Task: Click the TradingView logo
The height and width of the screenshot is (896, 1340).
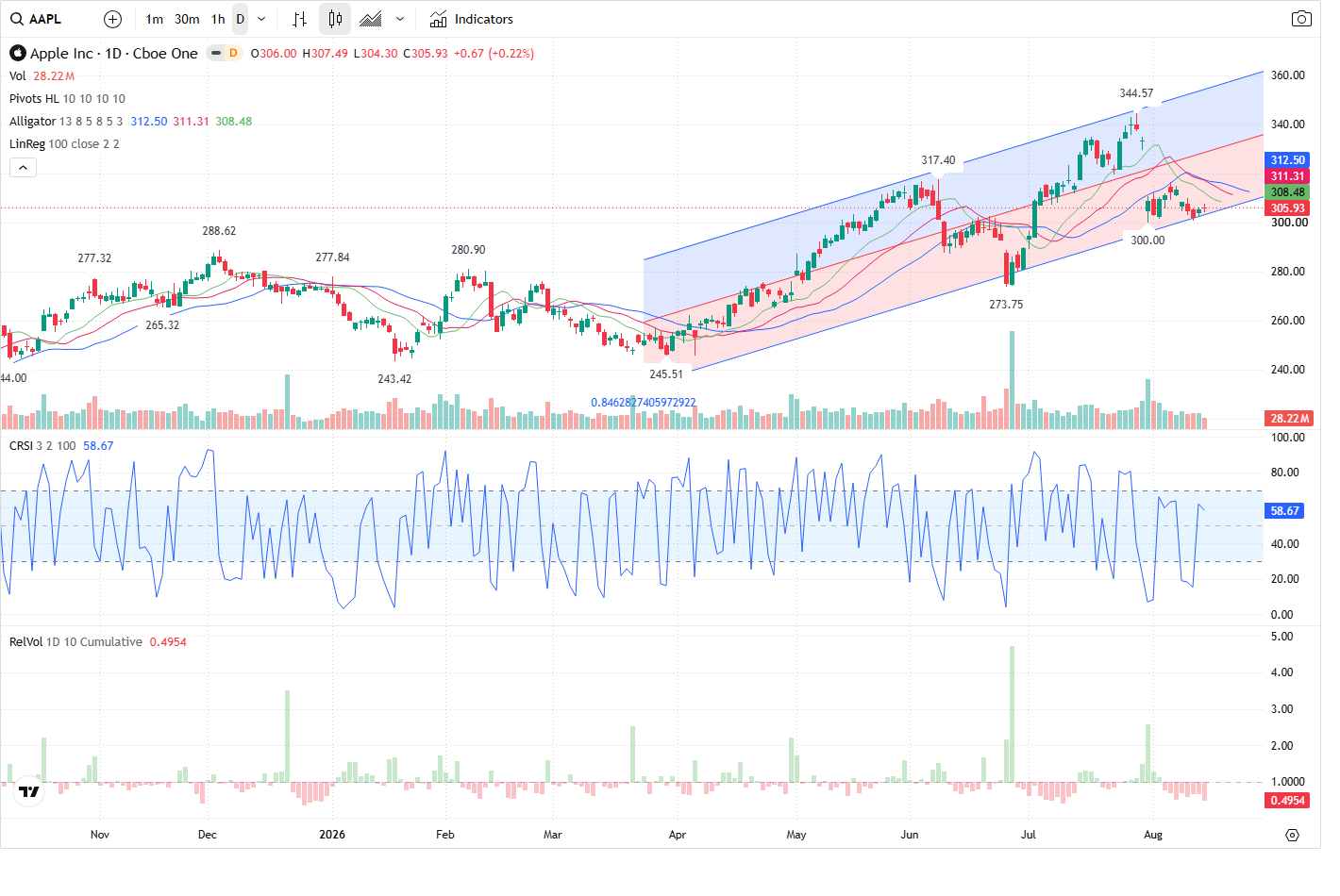Action: (x=29, y=791)
